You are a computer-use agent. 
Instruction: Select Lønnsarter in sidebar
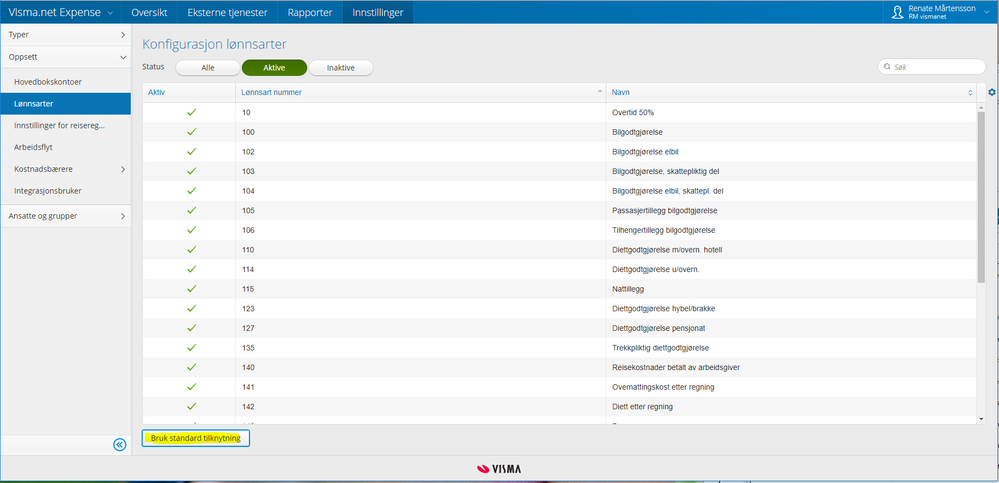click(x=65, y=103)
